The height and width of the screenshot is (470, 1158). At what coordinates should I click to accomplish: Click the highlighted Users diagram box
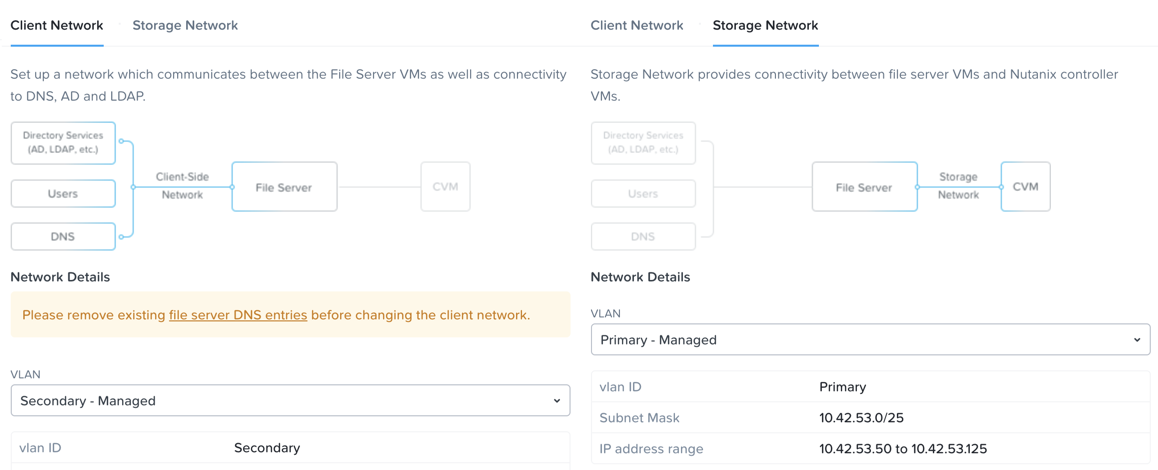[x=64, y=194]
